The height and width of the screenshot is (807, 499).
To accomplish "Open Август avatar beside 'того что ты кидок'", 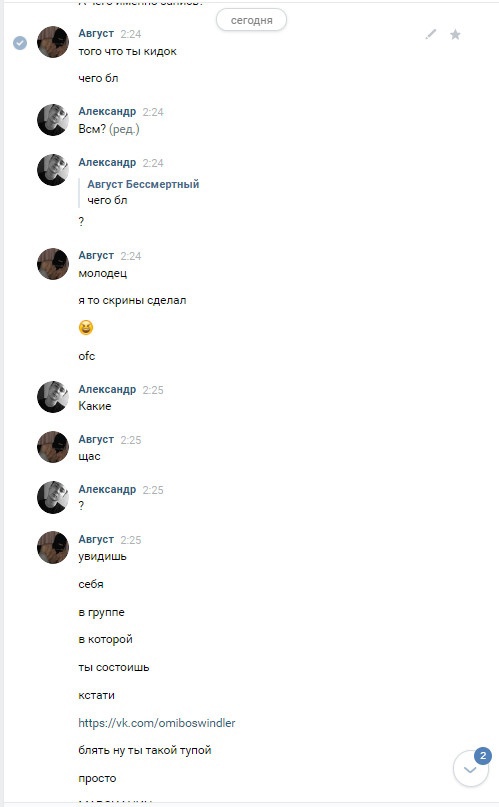I will [x=53, y=42].
